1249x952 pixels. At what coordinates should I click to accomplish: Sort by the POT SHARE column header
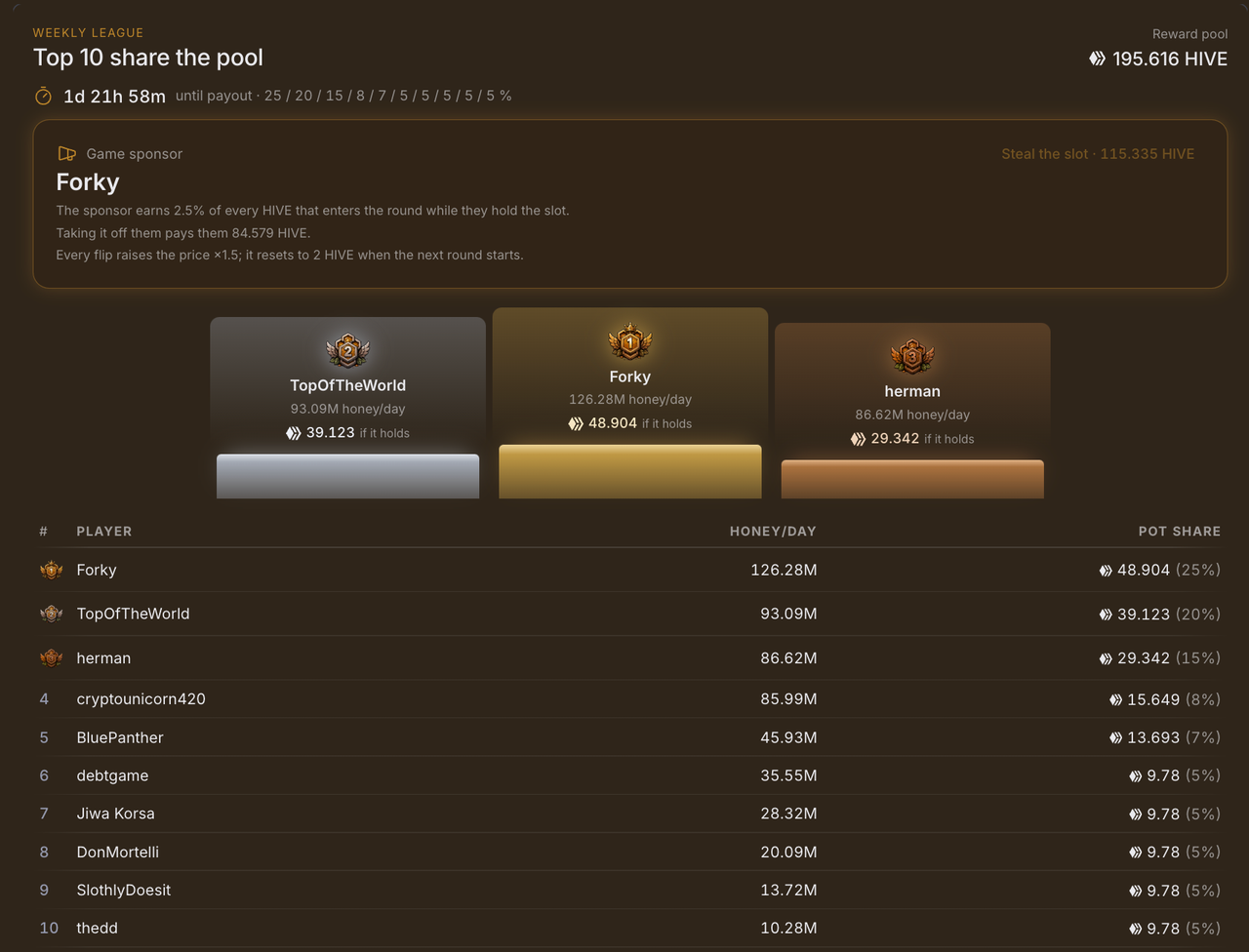point(1180,532)
